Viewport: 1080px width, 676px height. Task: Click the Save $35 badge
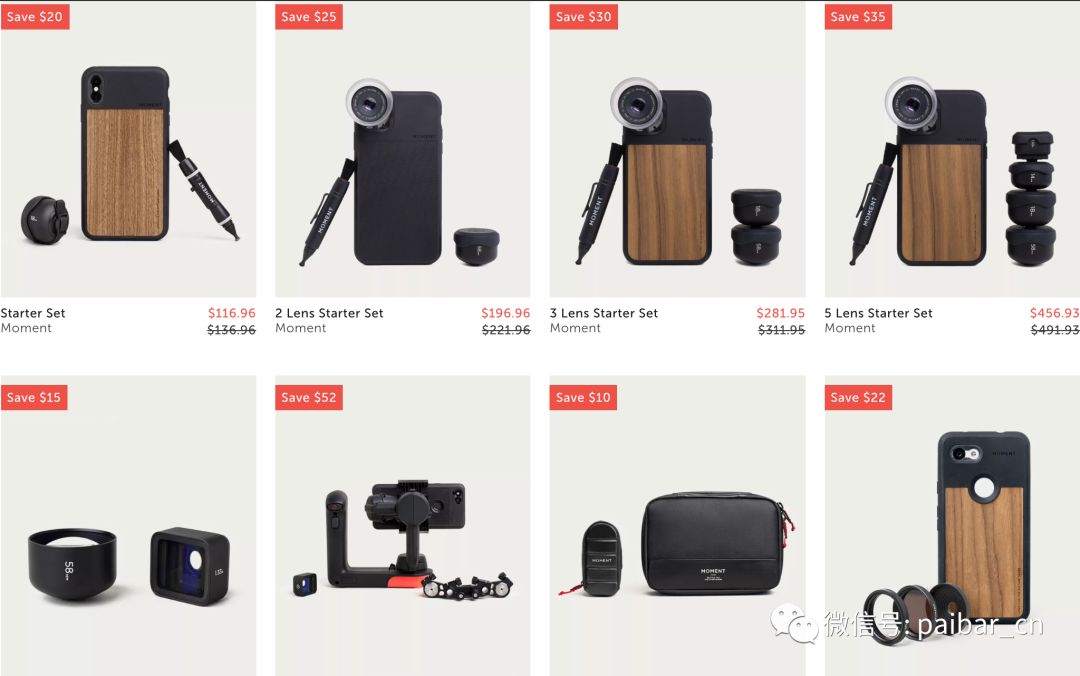858,17
